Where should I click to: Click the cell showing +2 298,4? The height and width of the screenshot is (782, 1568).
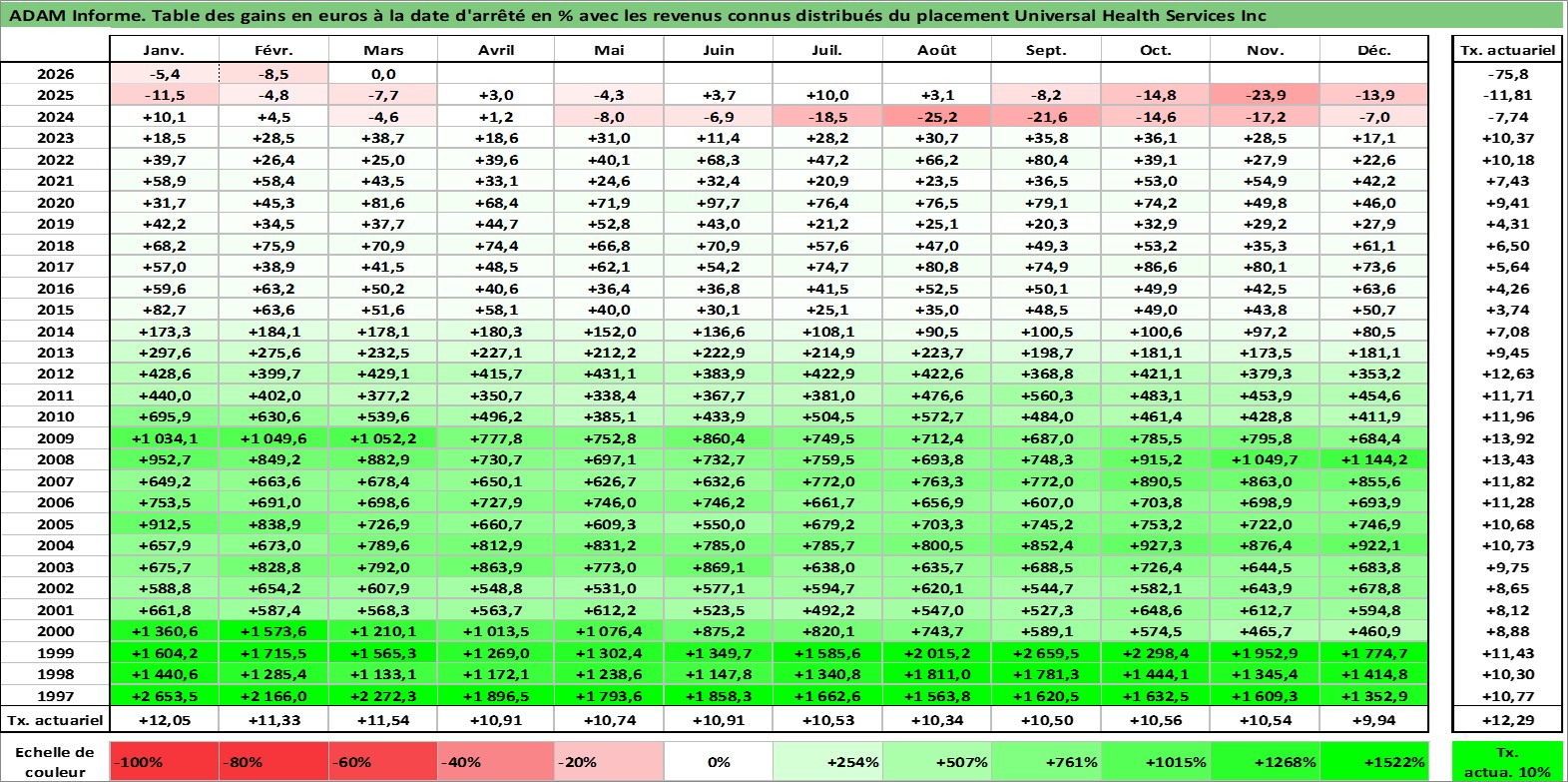(1156, 653)
